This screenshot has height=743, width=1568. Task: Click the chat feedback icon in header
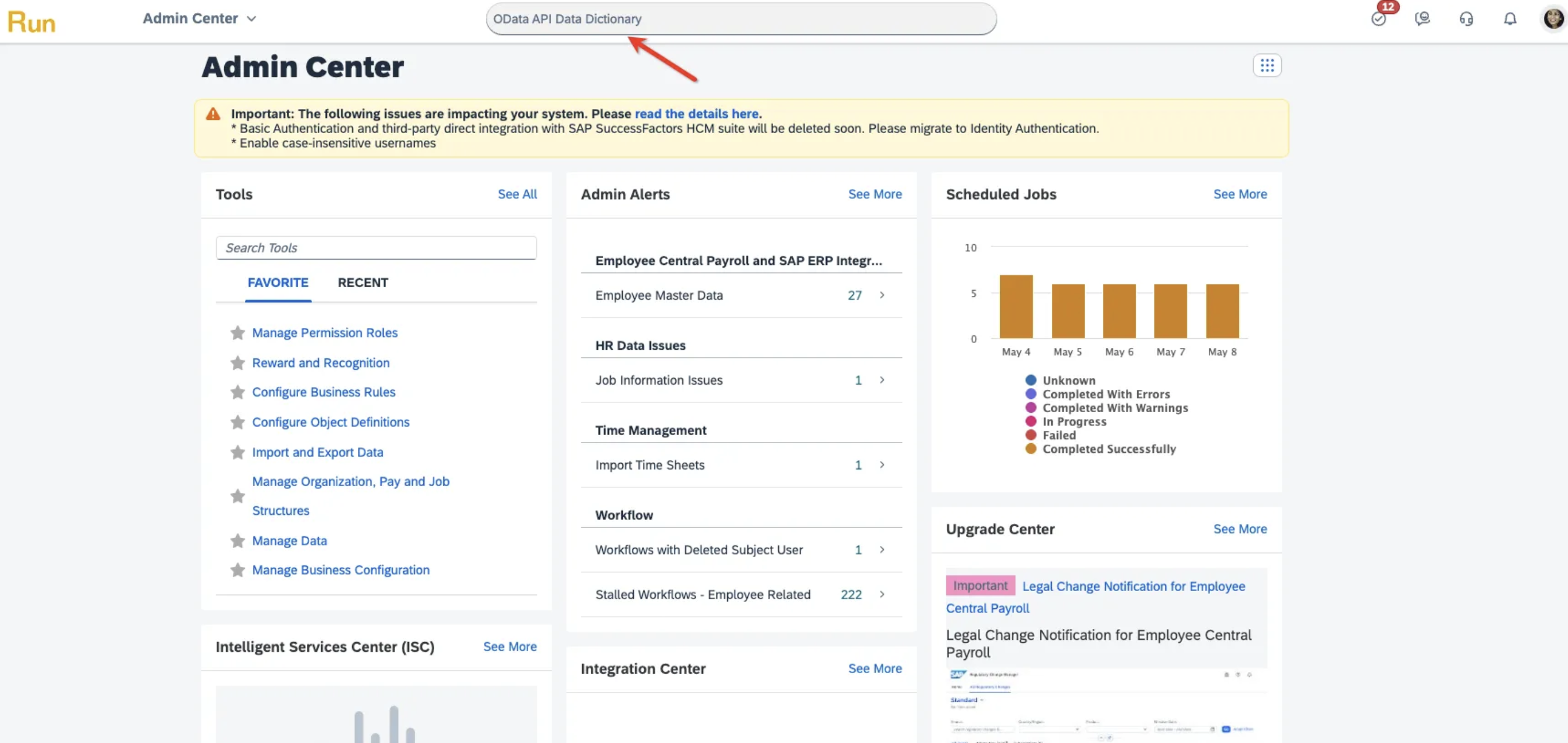pos(1422,19)
